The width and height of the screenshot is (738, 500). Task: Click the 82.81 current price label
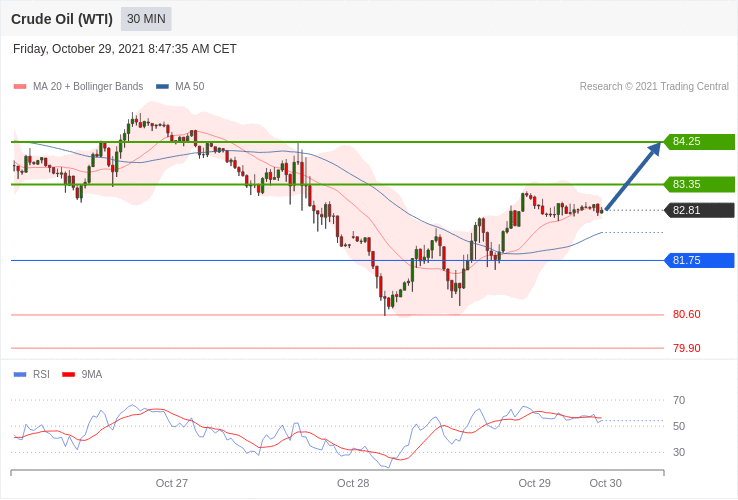pyautogui.click(x=699, y=210)
